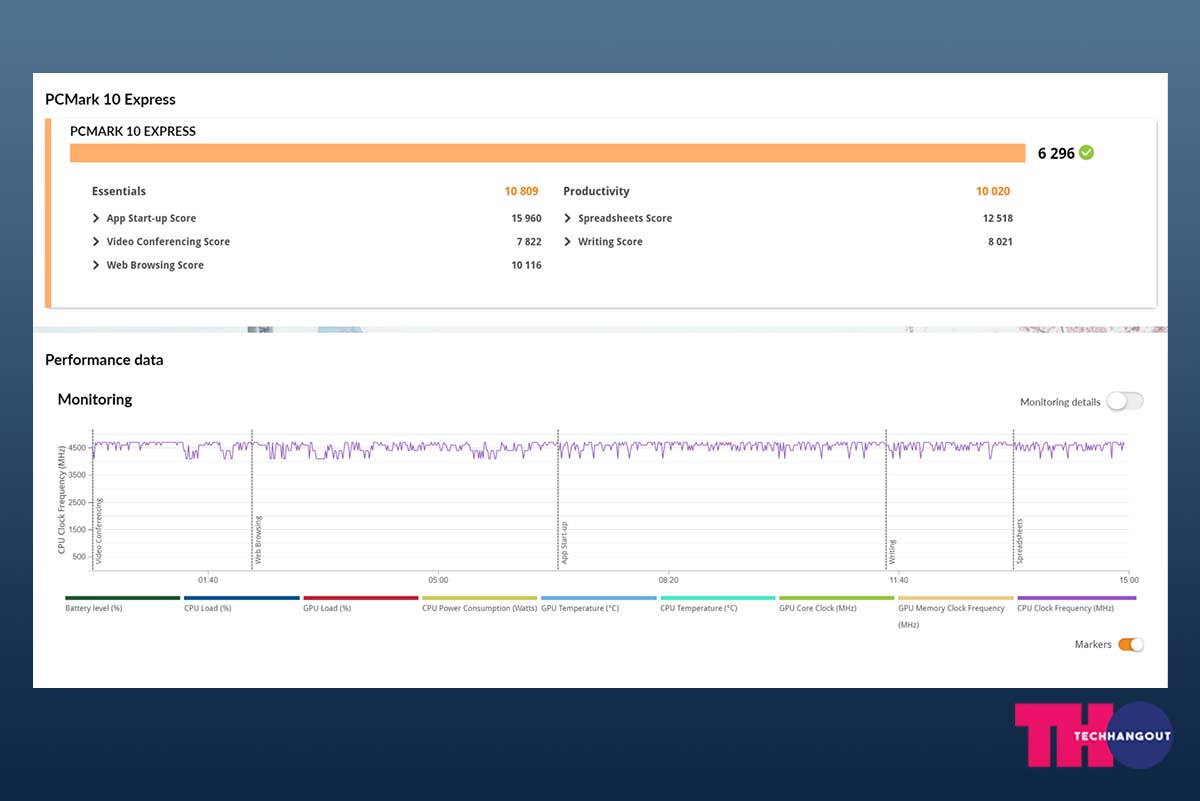The height and width of the screenshot is (801, 1200).
Task: Click the Video Conferencing value 7 822
Action: coord(529,242)
